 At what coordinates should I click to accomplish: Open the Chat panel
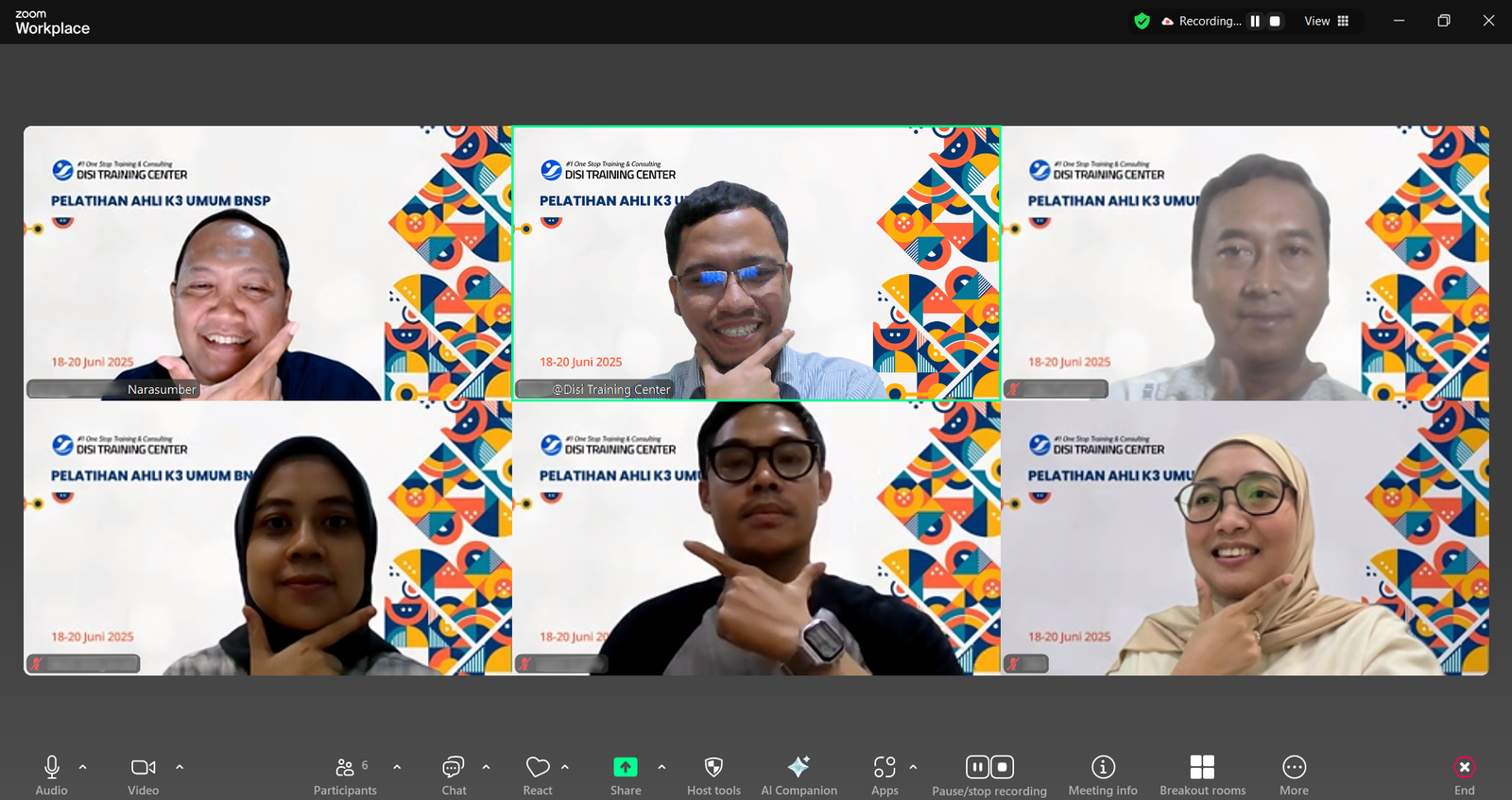[x=454, y=774]
